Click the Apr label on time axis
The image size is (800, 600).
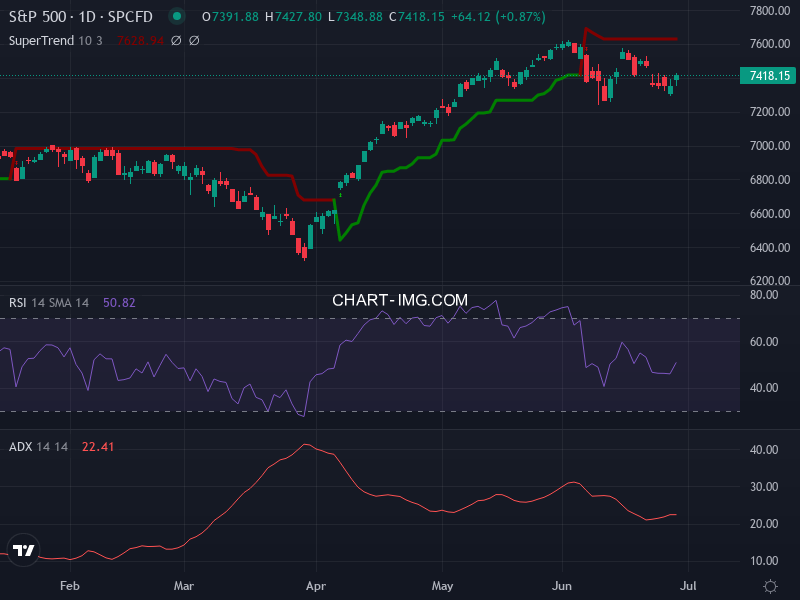coord(316,586)
